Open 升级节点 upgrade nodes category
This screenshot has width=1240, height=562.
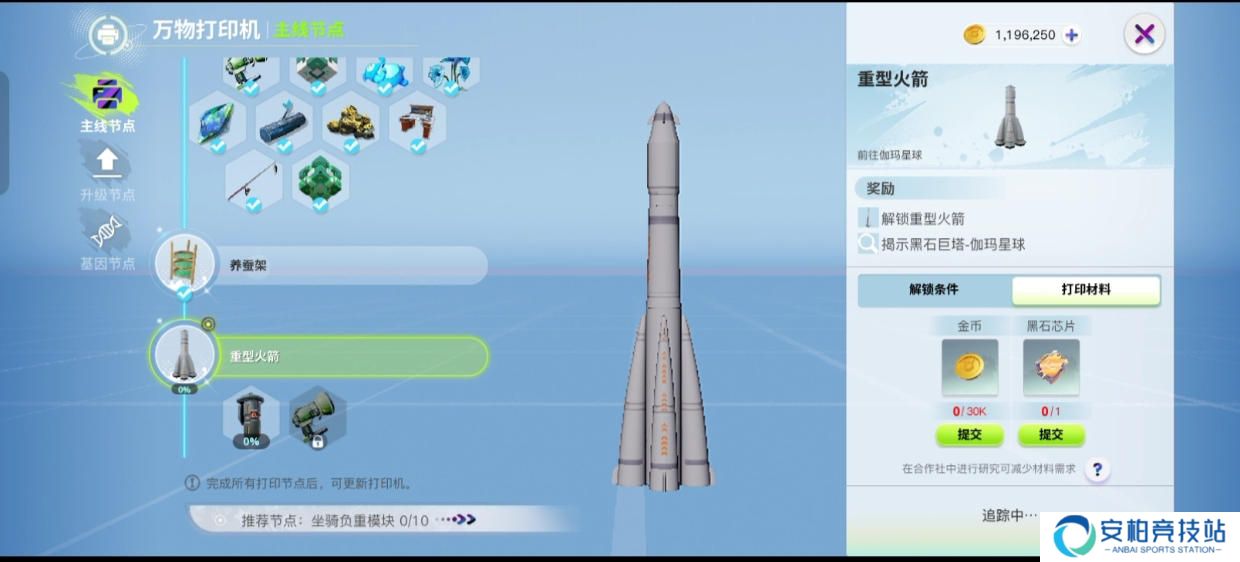107,173
